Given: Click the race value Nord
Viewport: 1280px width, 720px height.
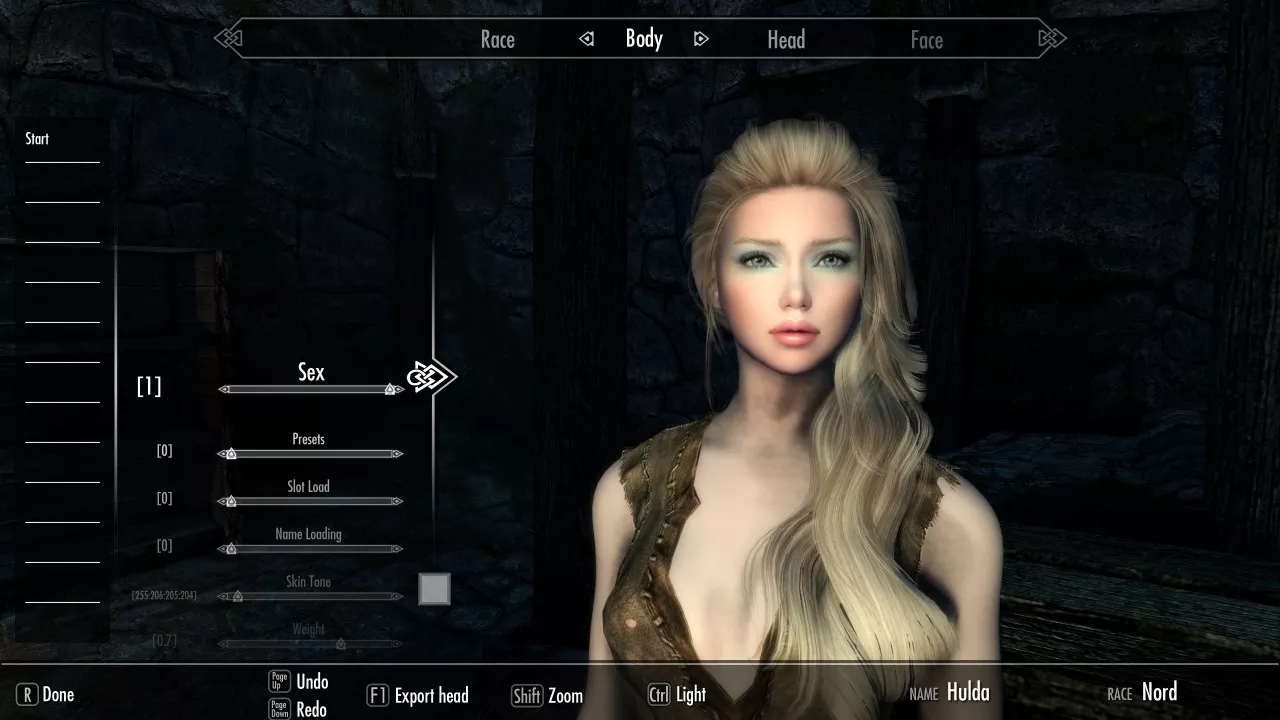Looking at the screenshot, I should [x=1159, y=692].
